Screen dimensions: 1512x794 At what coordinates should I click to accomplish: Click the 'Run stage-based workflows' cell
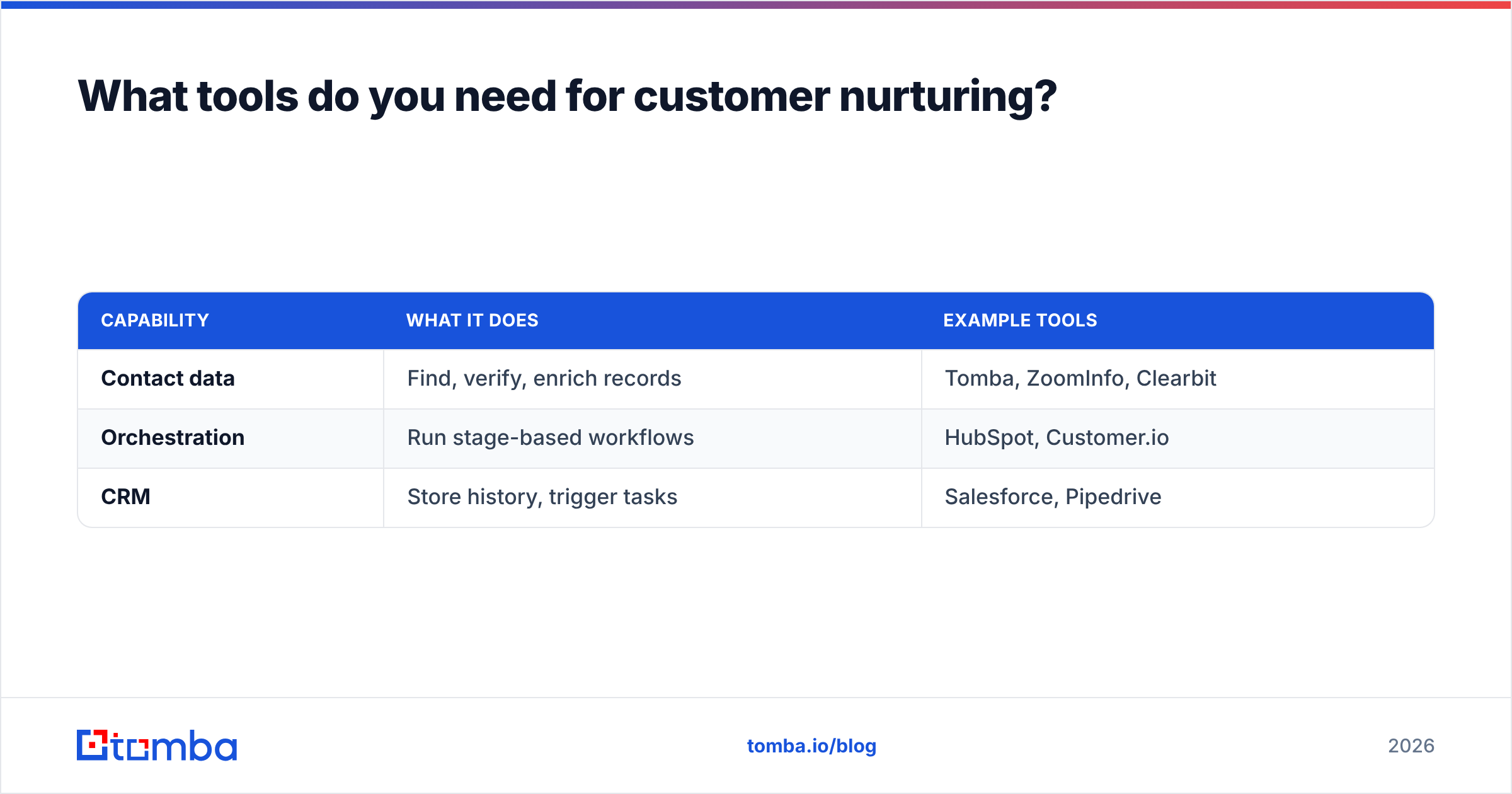point(653,438)
